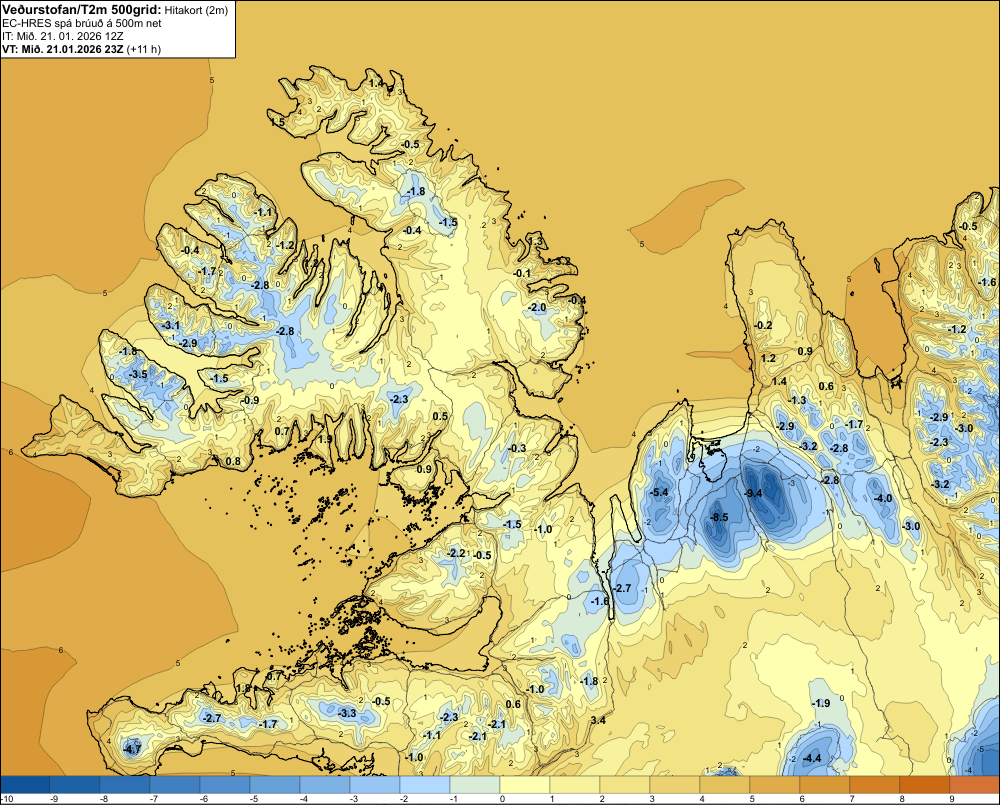This screenshot has width=1000, height=805.
Task: Click the 0.8 temperature value on map
Action: [x=233, y=461]
